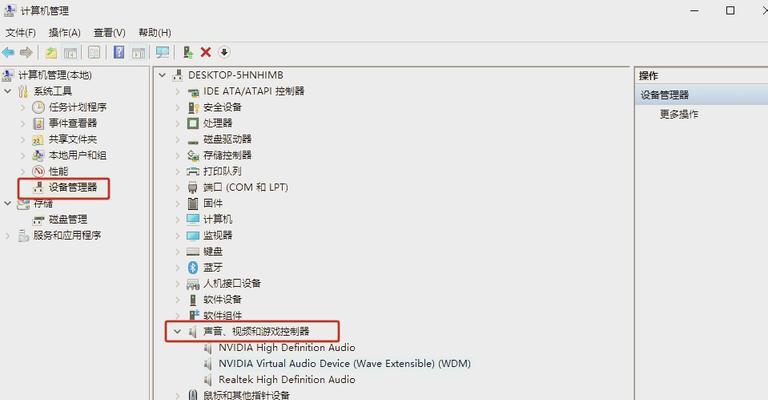Screen dimensions: 768x400
Task: Collapse the DESKTOP-5HNHIMB root node
Action: [162, 75]
